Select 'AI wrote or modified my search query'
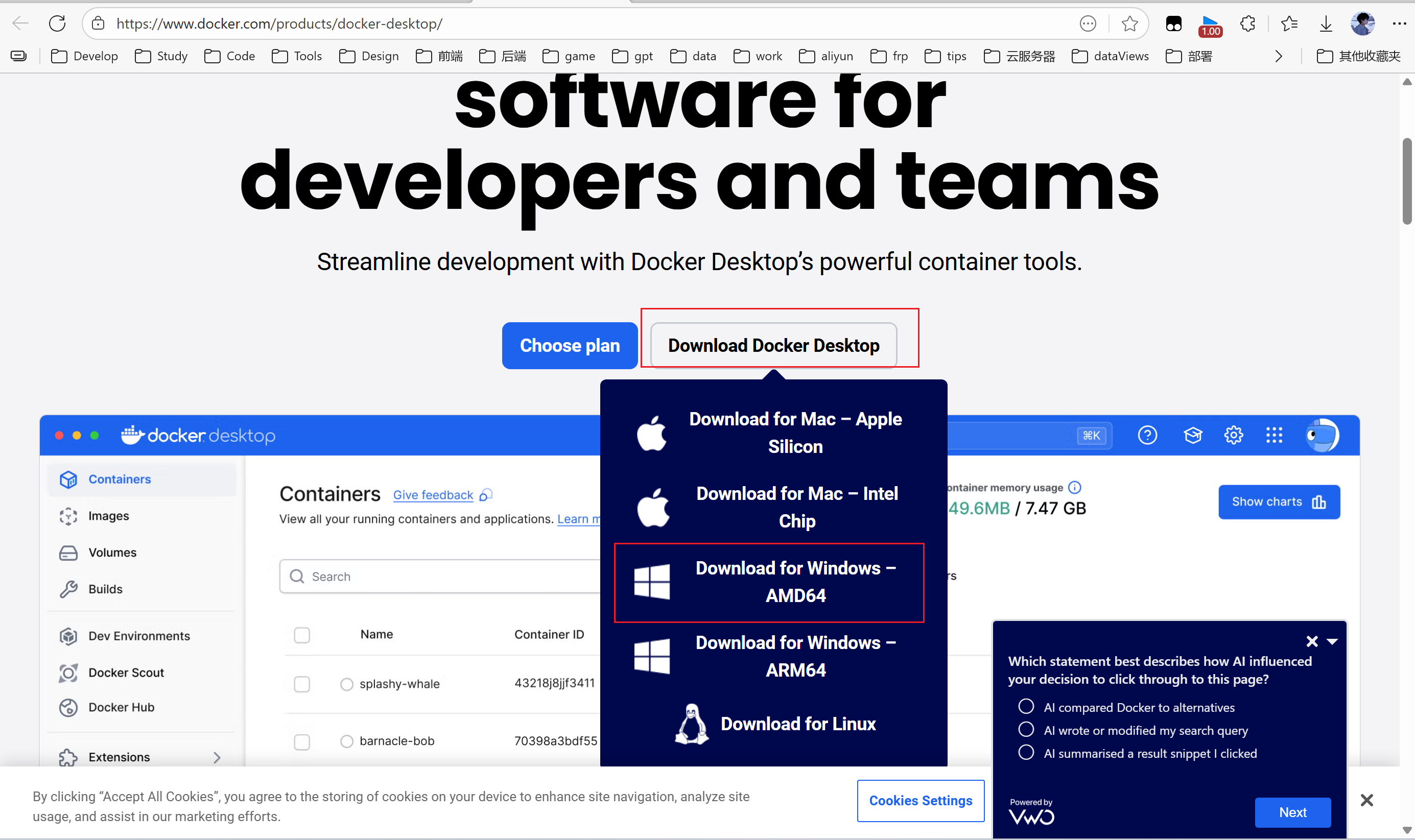This screenshot has width=1415, height=840. [1026, 730]
